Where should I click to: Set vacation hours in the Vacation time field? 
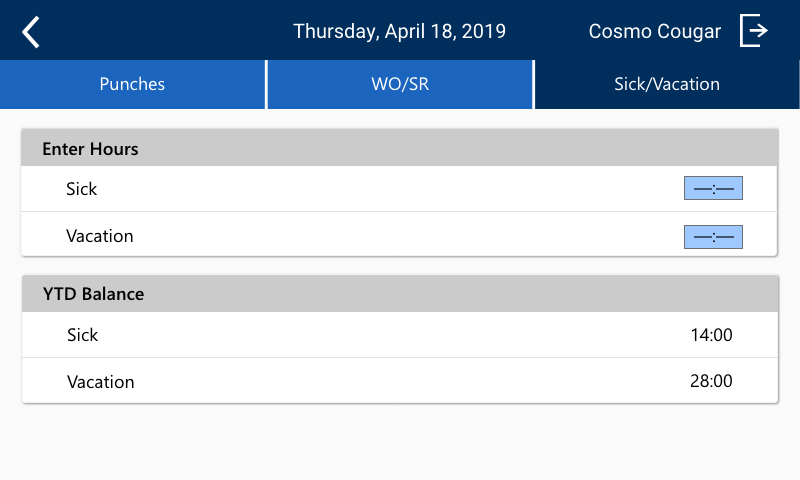pos(713,237)
